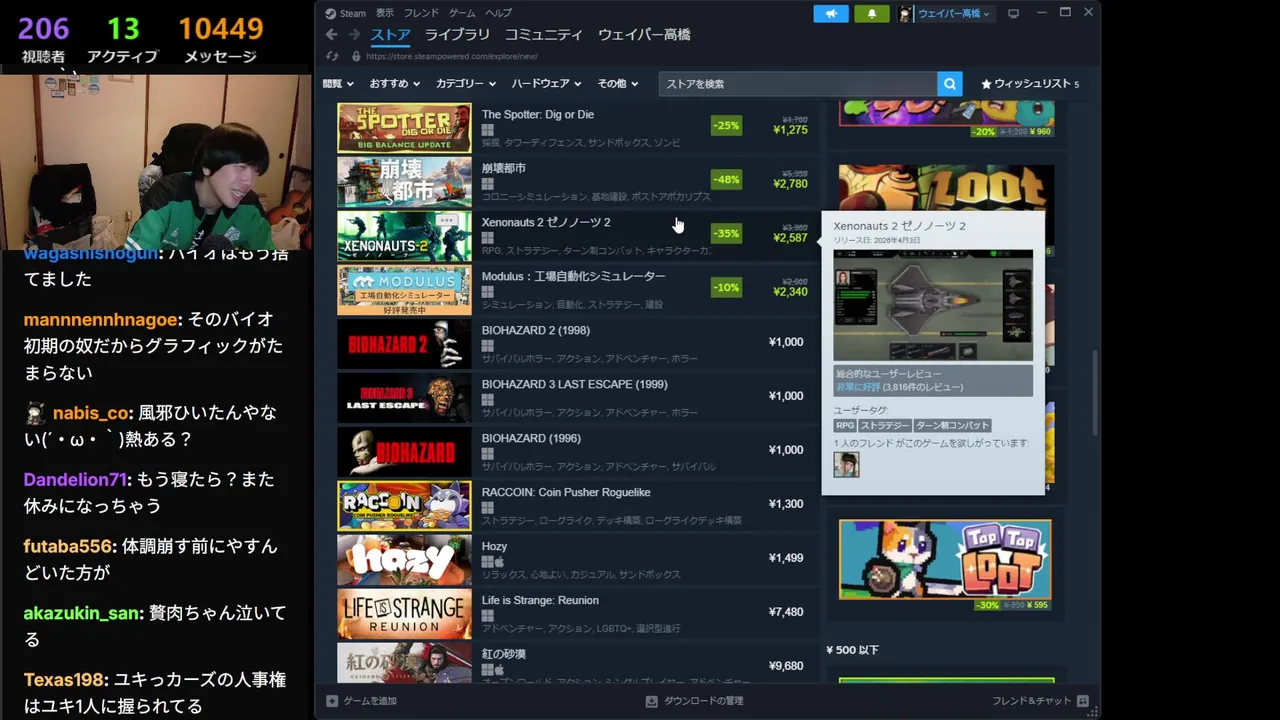The image size is (1280, 720).
Task: Expand the カテゴリー dropdown
Action: (x=465, y=84)
